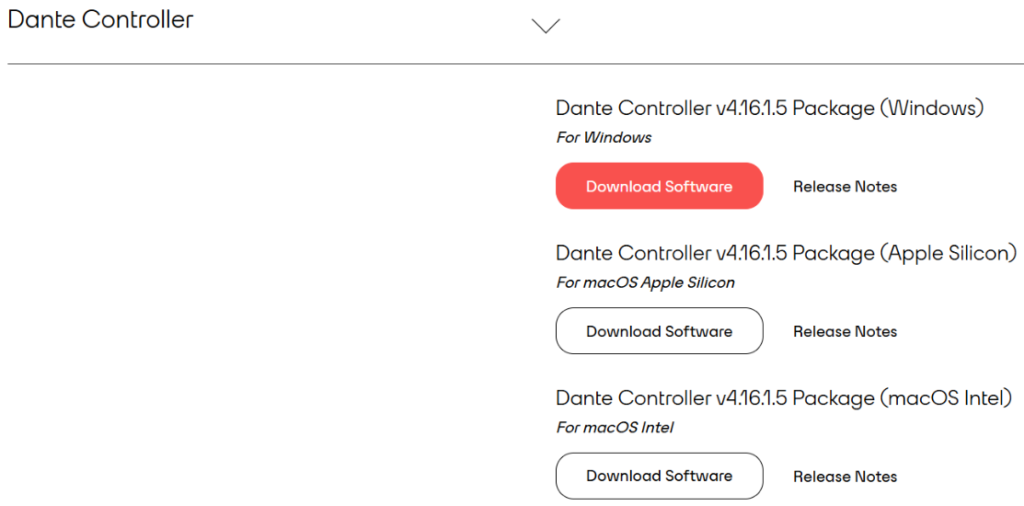Screen dimensions: 1024x506
Task: Click the red highlighted Download Software button
Action: pyautogui.click(x=659, y=186)
